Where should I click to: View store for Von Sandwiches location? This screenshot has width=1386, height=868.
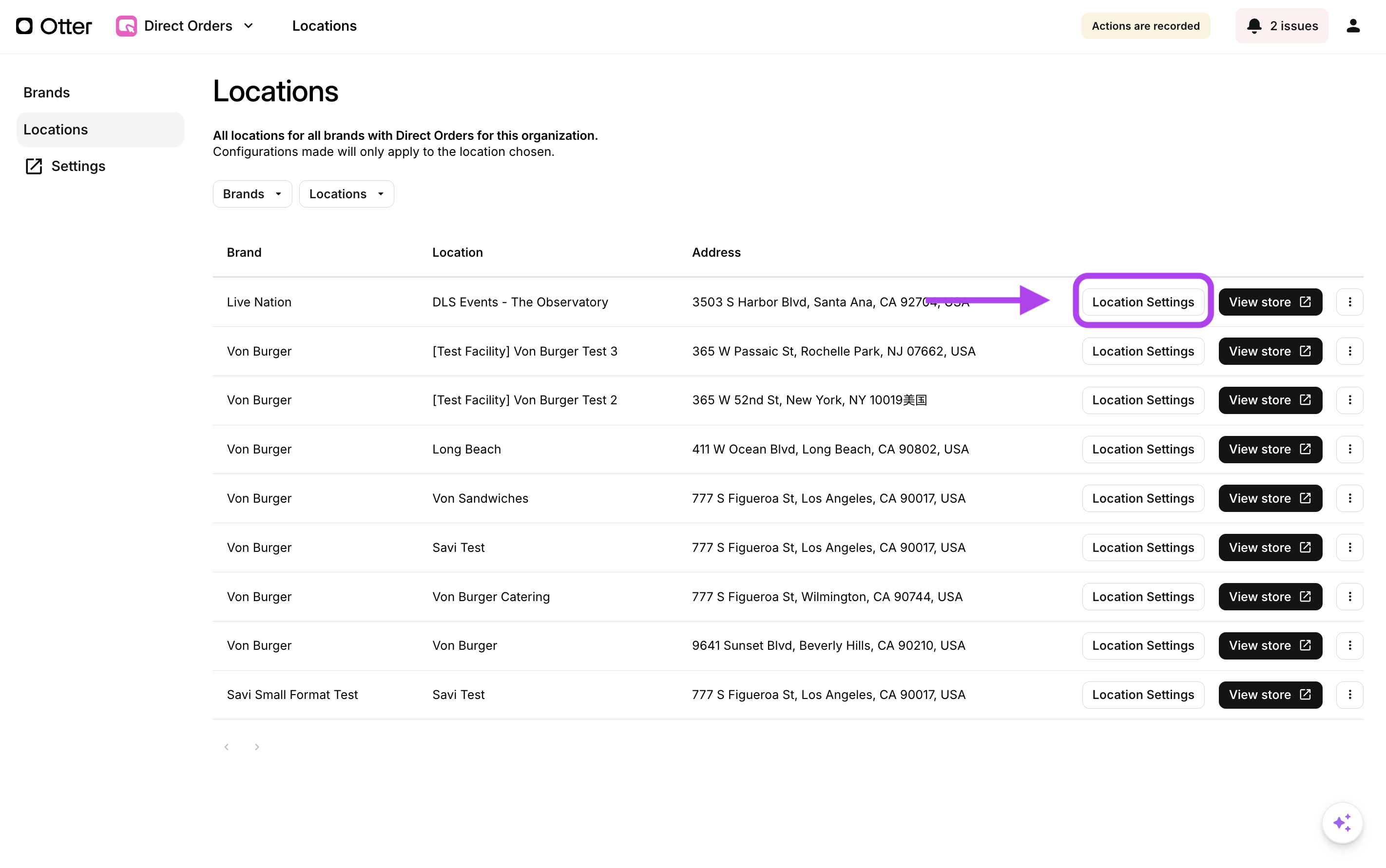(x=1270, y=498)
